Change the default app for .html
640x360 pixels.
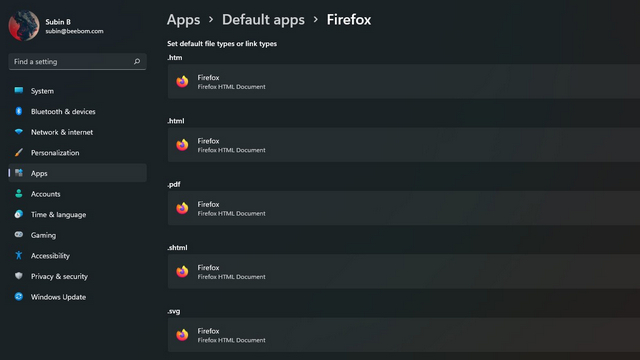tap(404, 144)
